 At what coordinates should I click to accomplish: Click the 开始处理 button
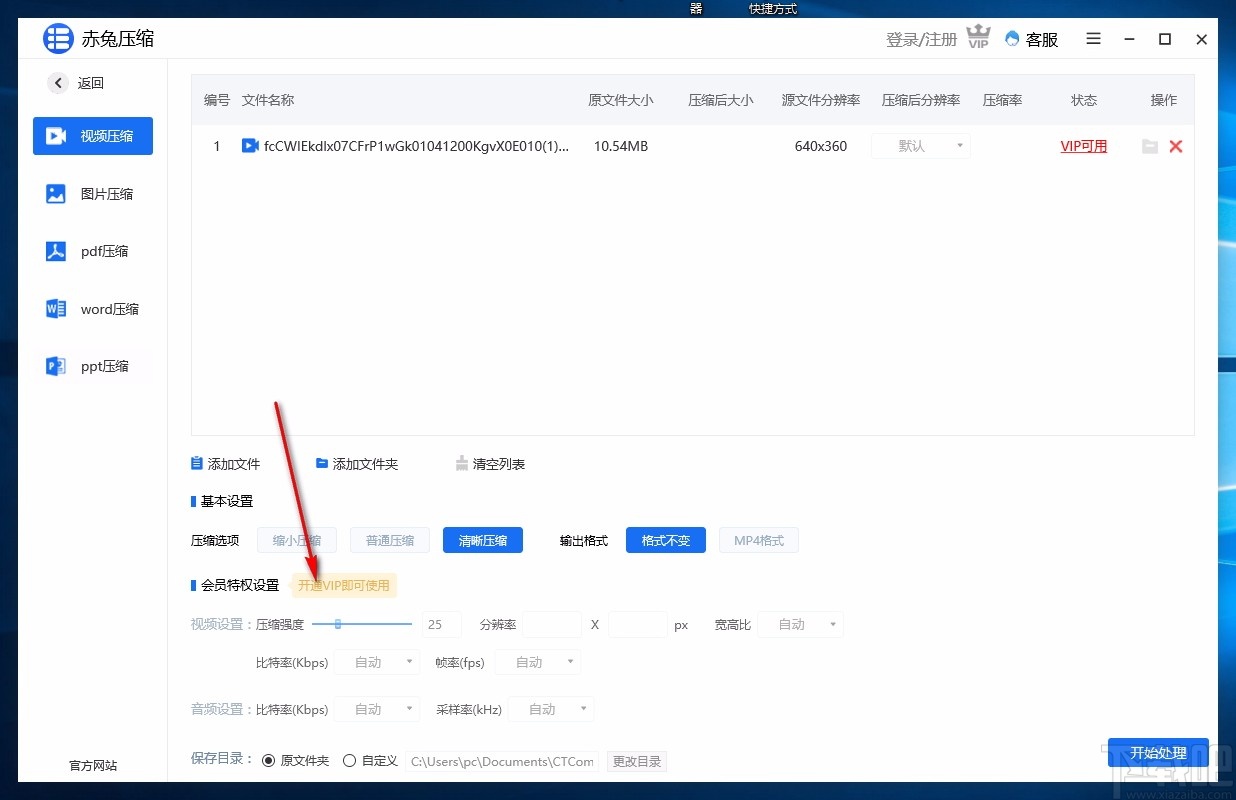[x=1158, y=753]
